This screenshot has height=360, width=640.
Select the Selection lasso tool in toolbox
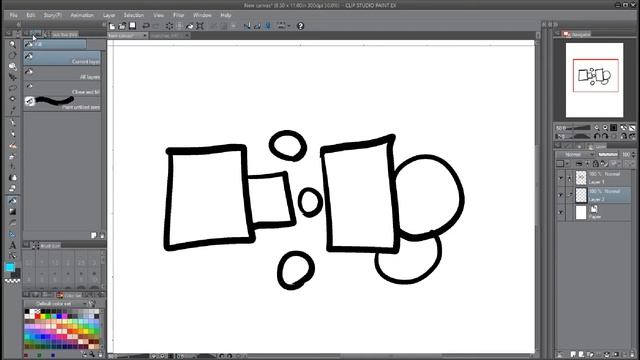click(13, 87)
